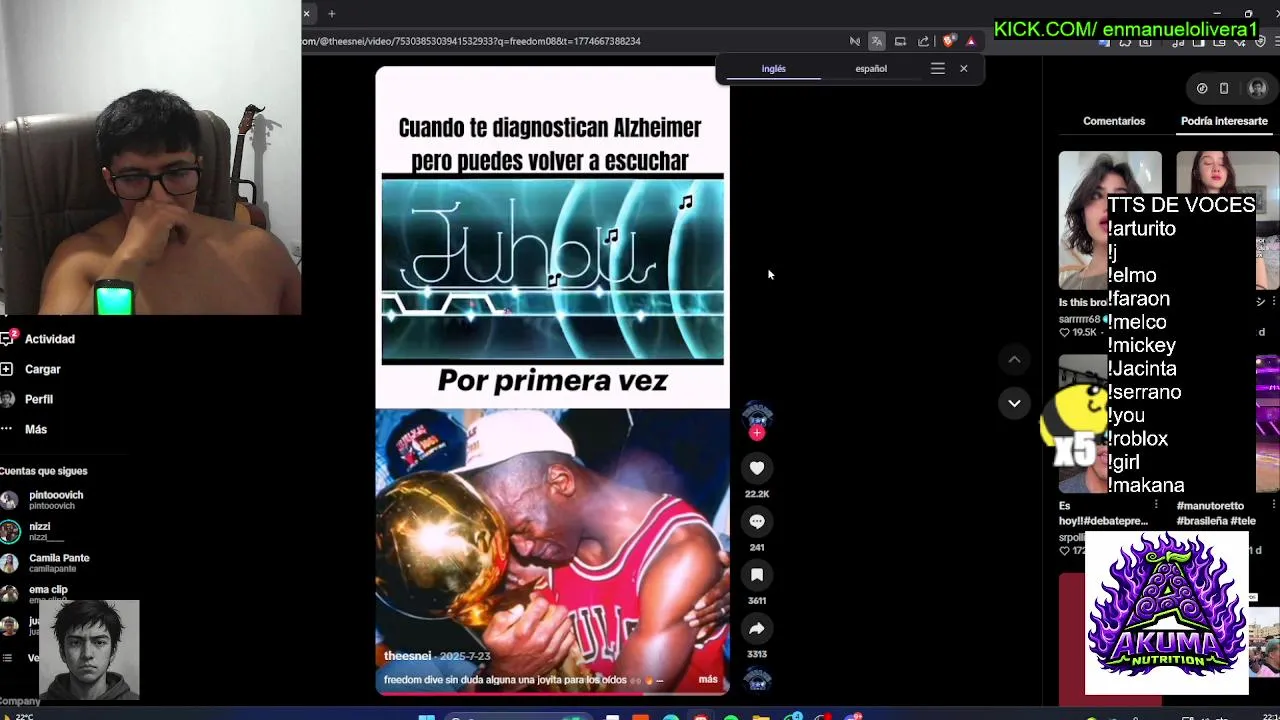Screen dimensions: 1280x720
Task: Open the spinning sound disc below share
Action: point(757,680)
